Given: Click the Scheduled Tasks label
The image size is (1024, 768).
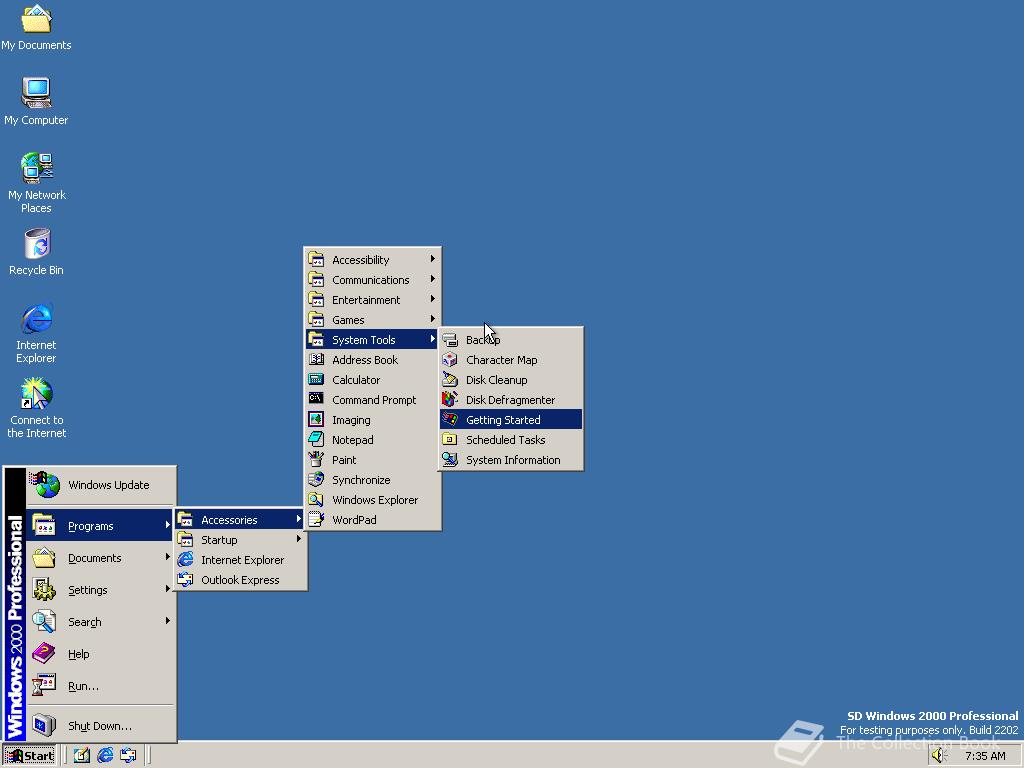Looking at the screenshot, I should coord(505,440).
